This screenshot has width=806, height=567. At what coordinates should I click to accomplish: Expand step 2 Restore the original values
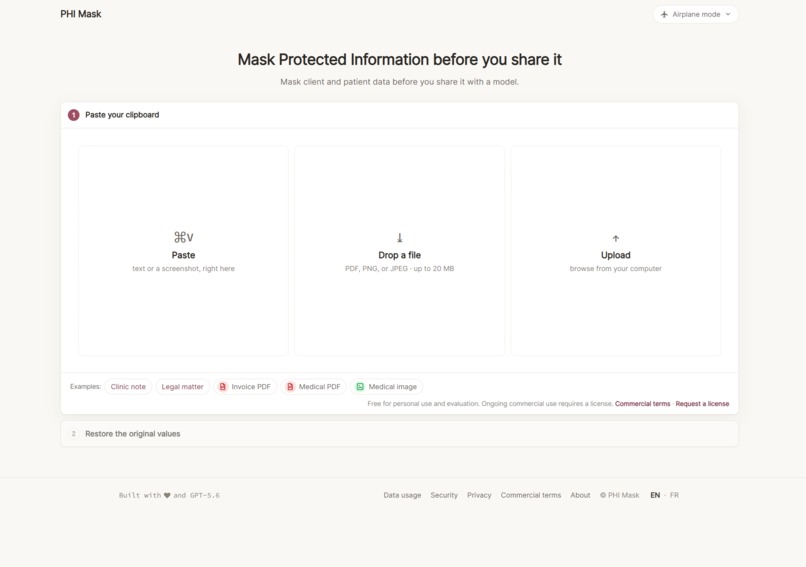tap(399, 434)
